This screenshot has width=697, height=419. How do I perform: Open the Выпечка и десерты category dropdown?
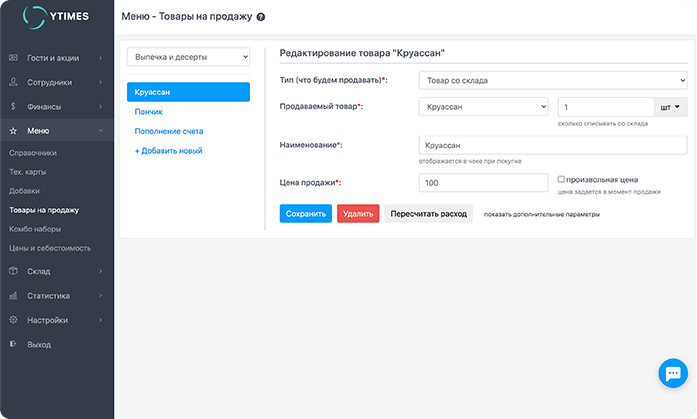pos(188,58)
